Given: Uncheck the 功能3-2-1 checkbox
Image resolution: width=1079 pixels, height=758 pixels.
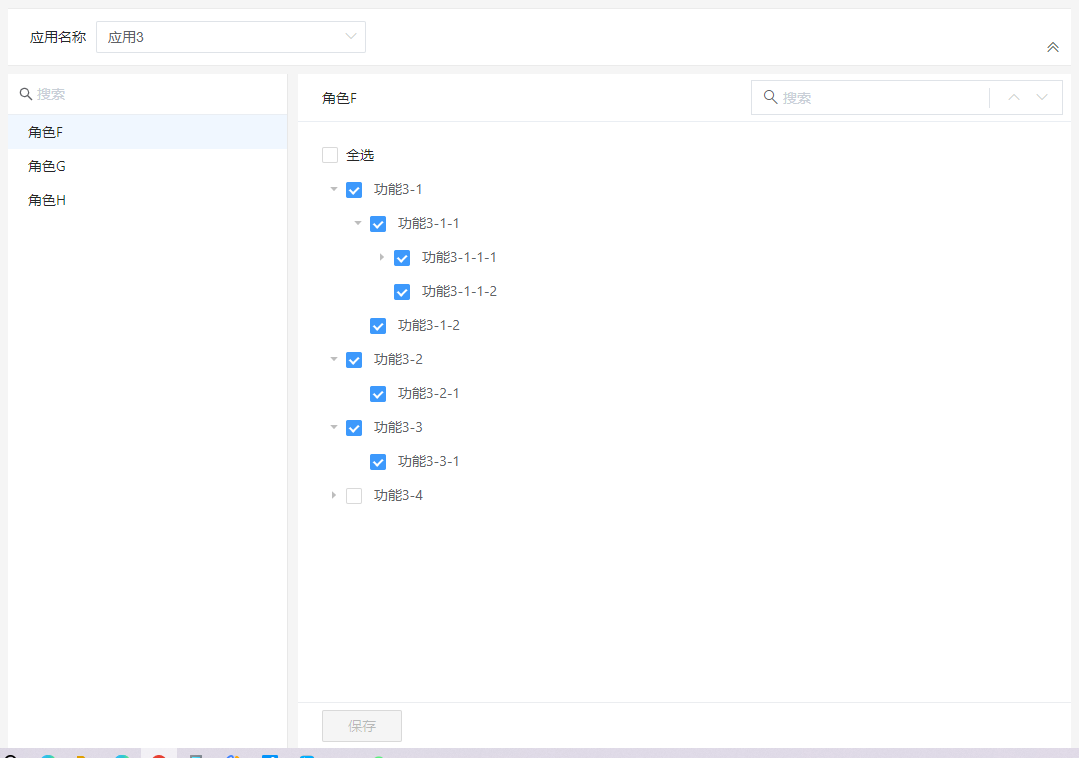Looking at the screenshot, I should click(378, 394).
